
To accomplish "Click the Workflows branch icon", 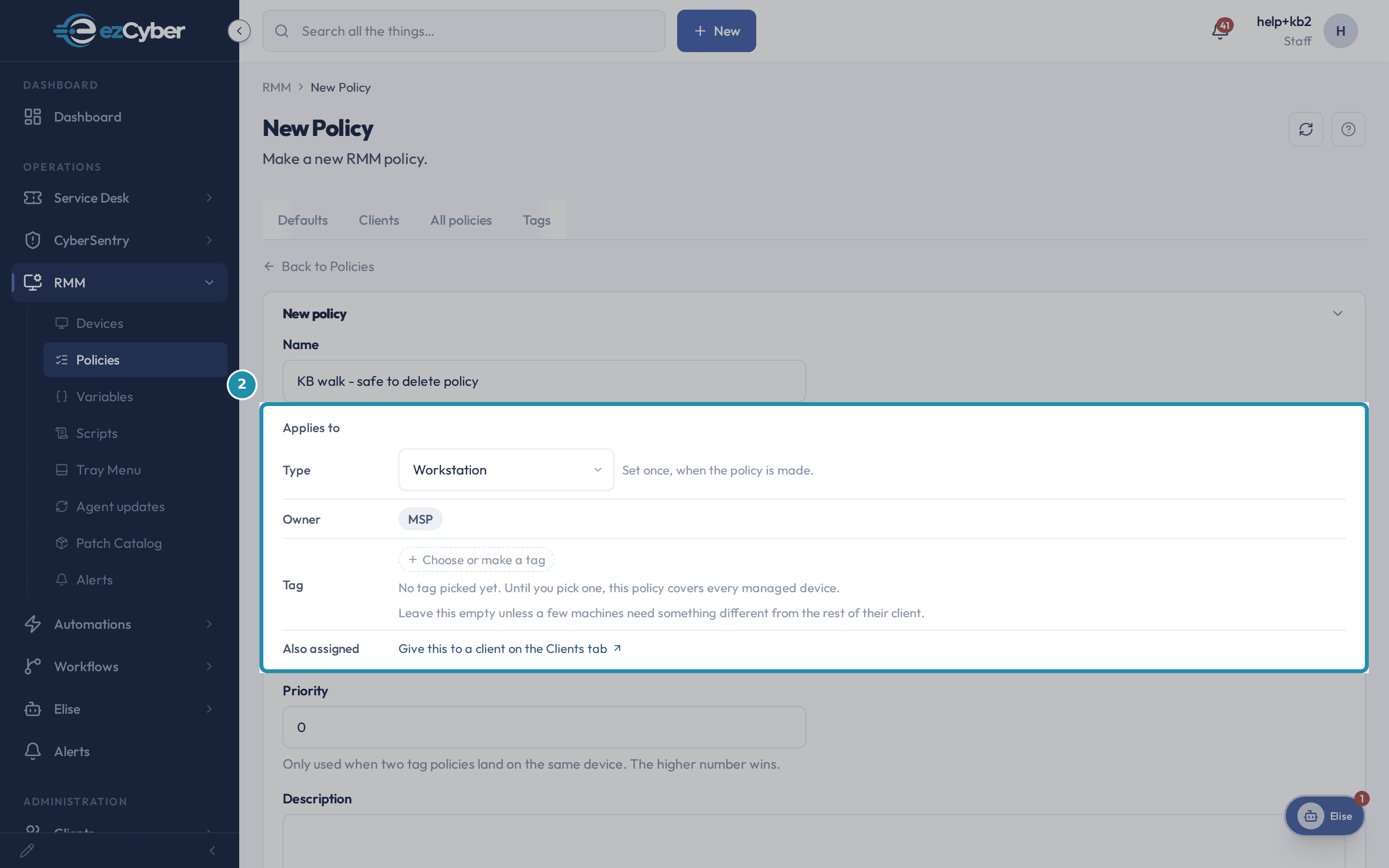I will [x=33, y=666].
